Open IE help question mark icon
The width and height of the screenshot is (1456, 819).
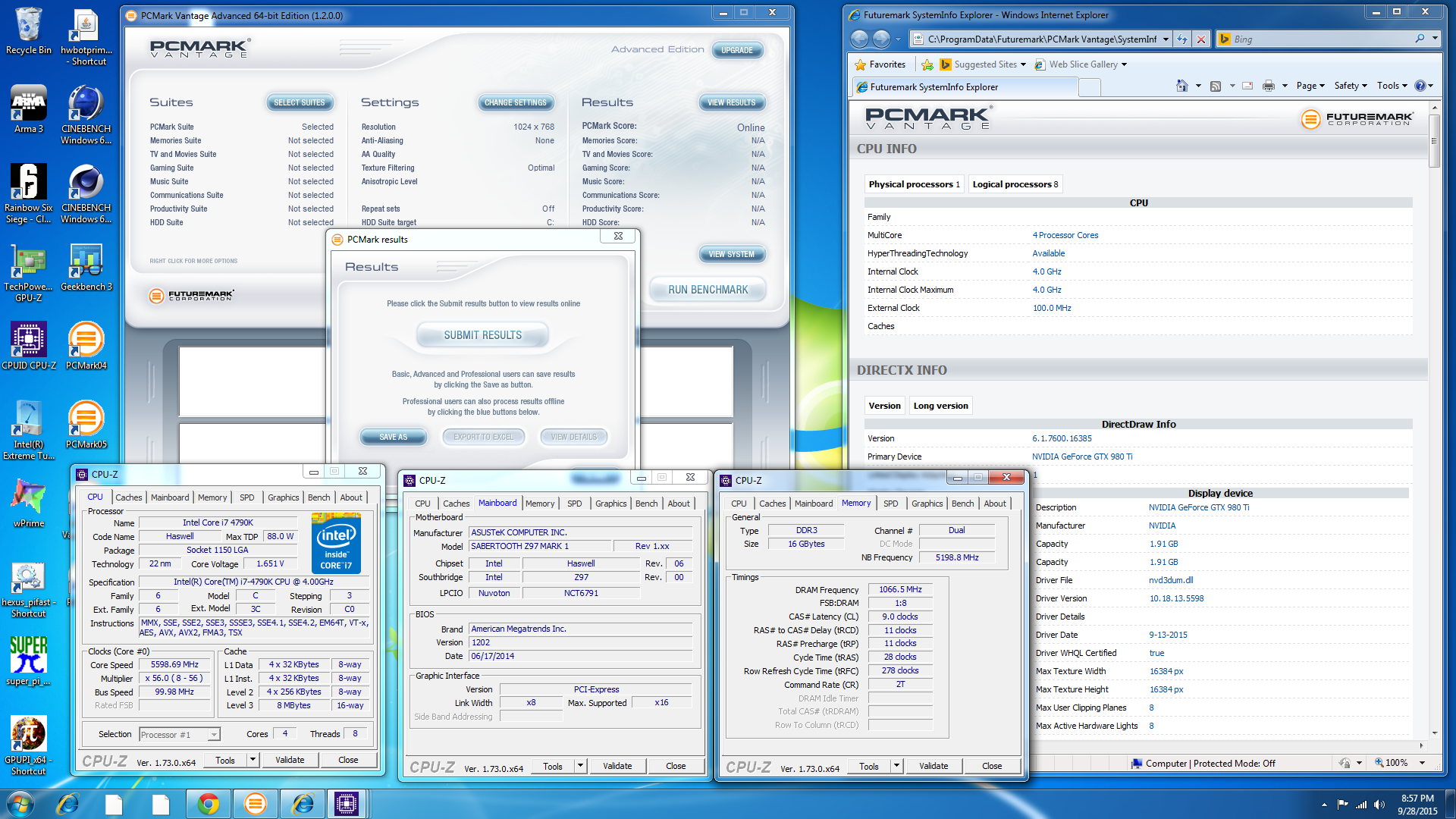(x=1420, y=86)
